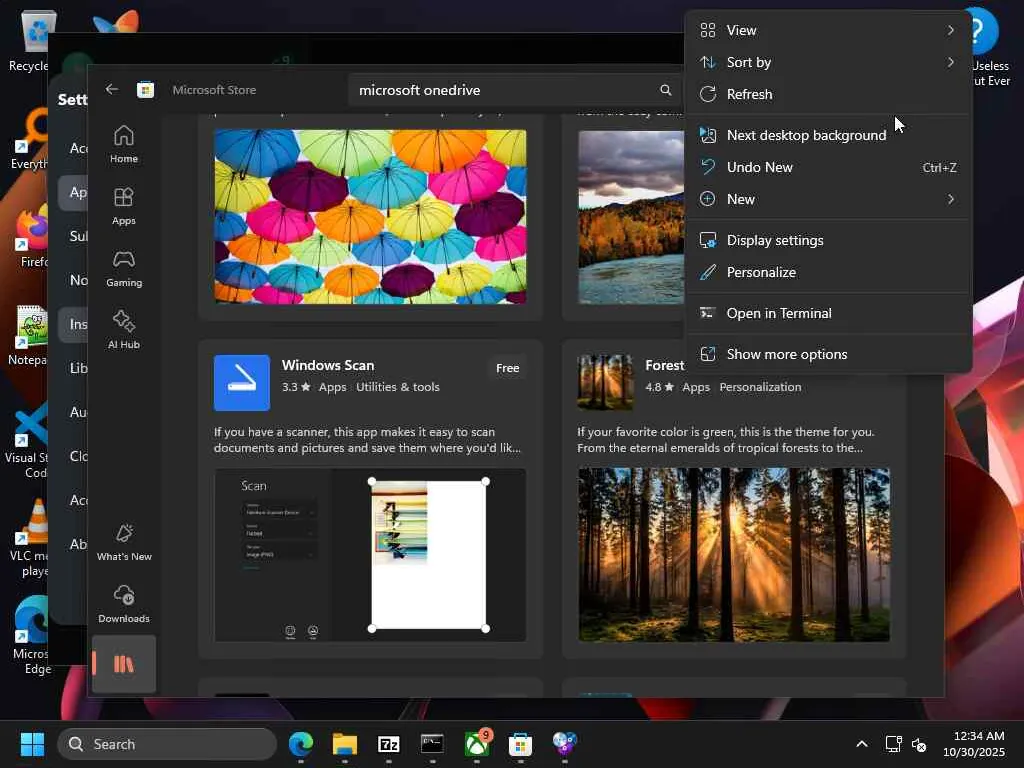Click the Store back arrow

click(112, 89)
